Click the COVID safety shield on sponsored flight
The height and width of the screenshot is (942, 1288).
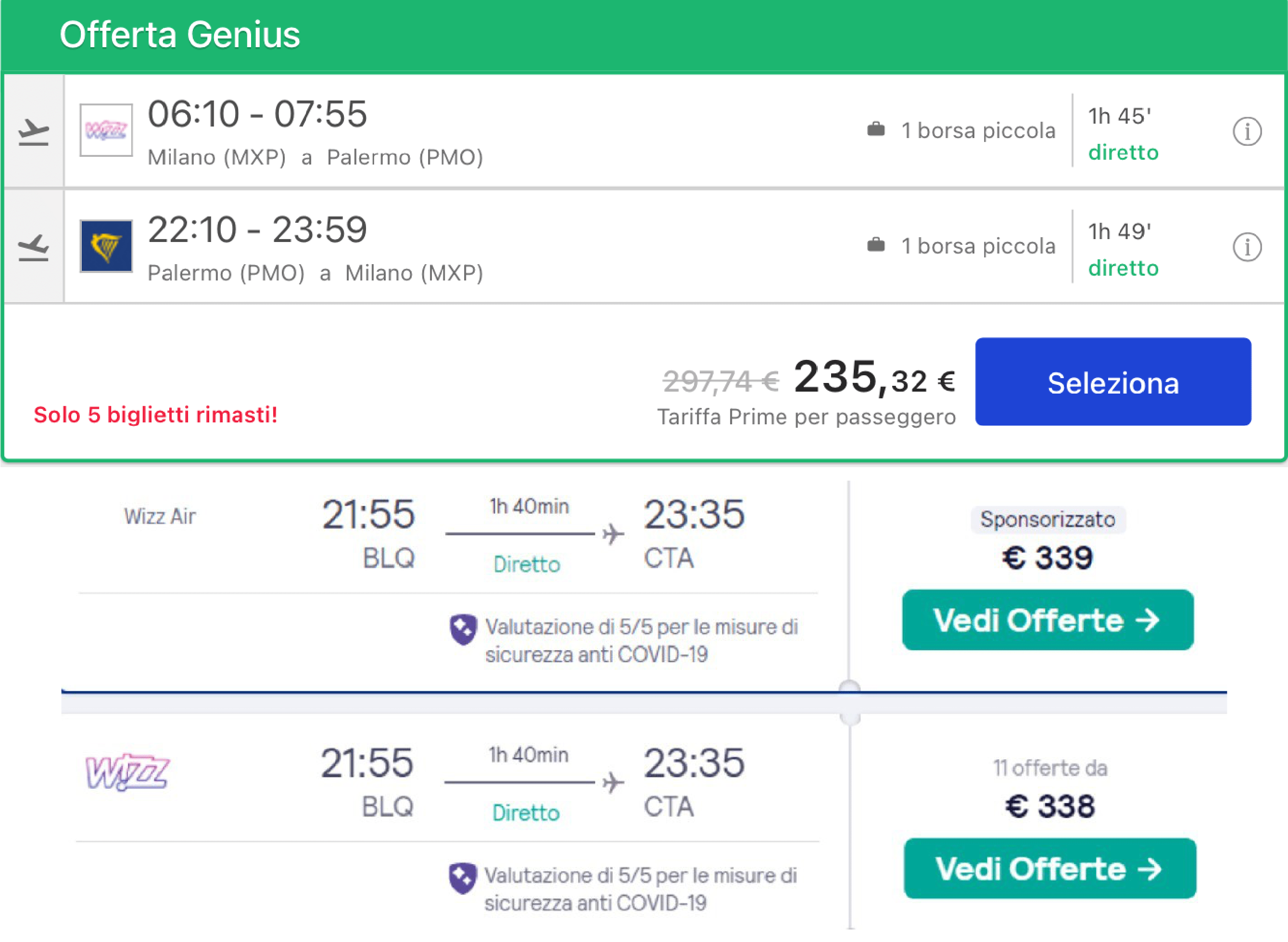[463, 629]
